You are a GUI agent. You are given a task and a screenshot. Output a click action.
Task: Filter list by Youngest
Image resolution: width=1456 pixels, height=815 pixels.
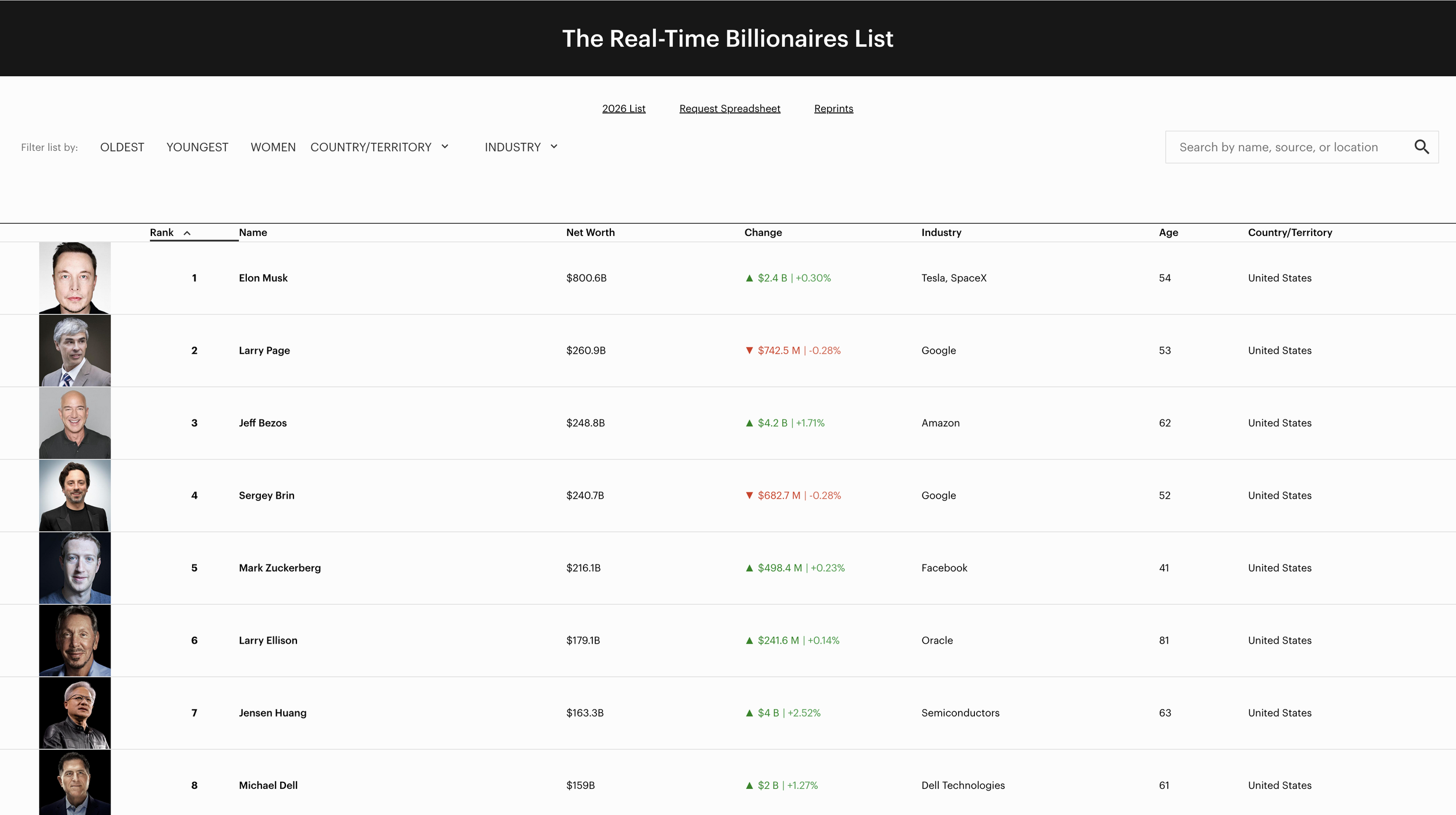(197, 147)
